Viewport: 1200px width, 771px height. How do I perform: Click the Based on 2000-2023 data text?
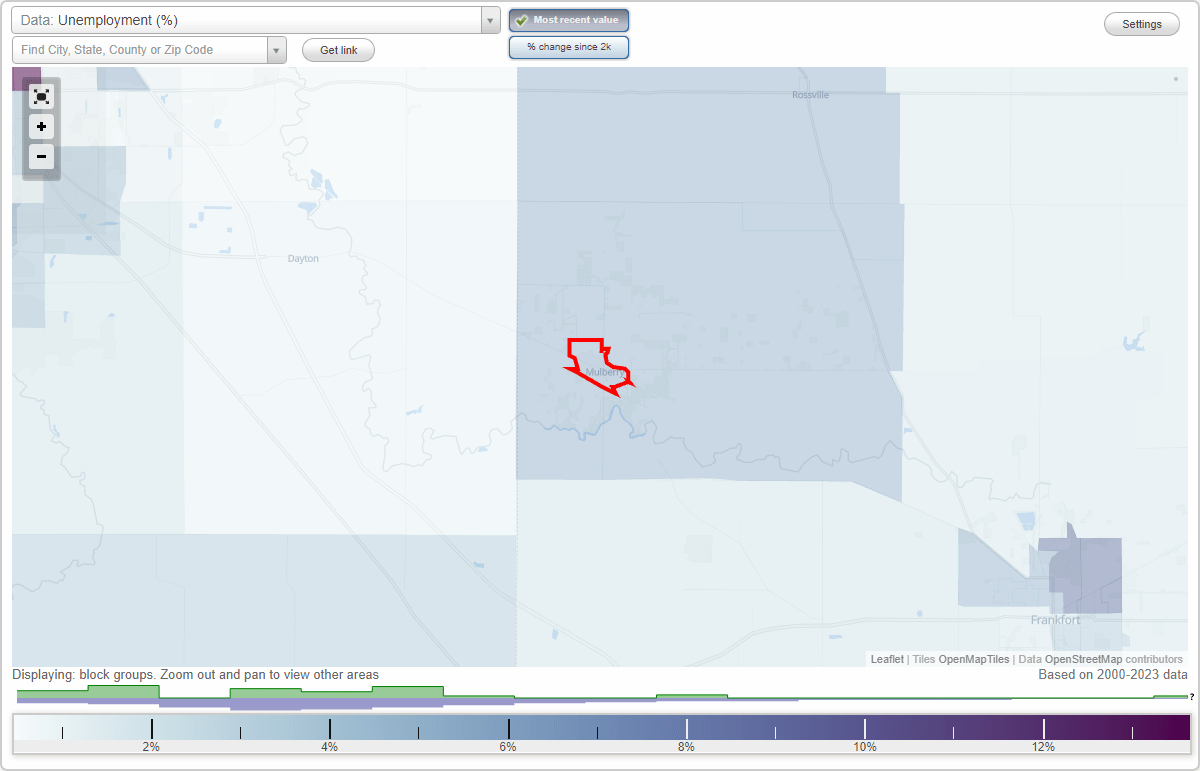1113,675
